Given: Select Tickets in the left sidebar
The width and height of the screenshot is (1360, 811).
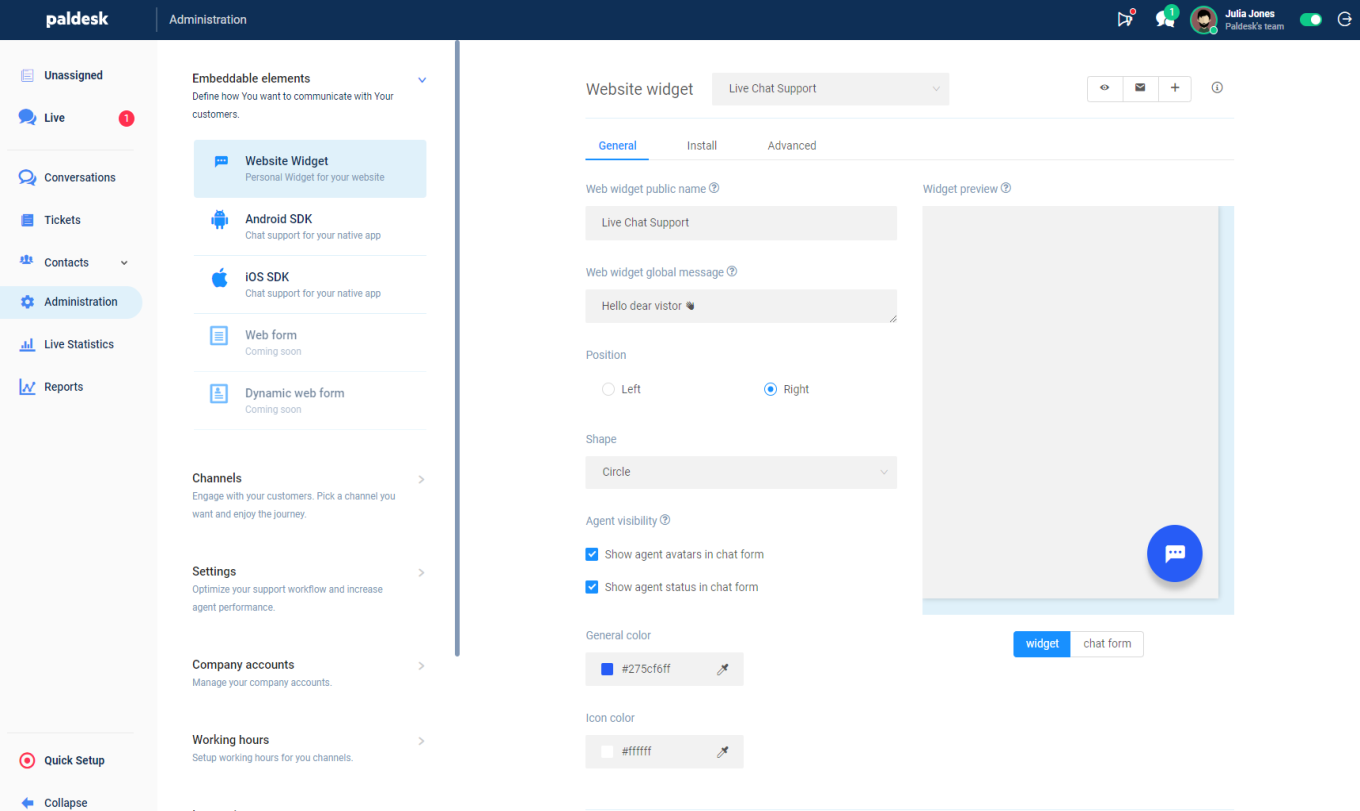Looking at the screenshot, I should point(61,219).
